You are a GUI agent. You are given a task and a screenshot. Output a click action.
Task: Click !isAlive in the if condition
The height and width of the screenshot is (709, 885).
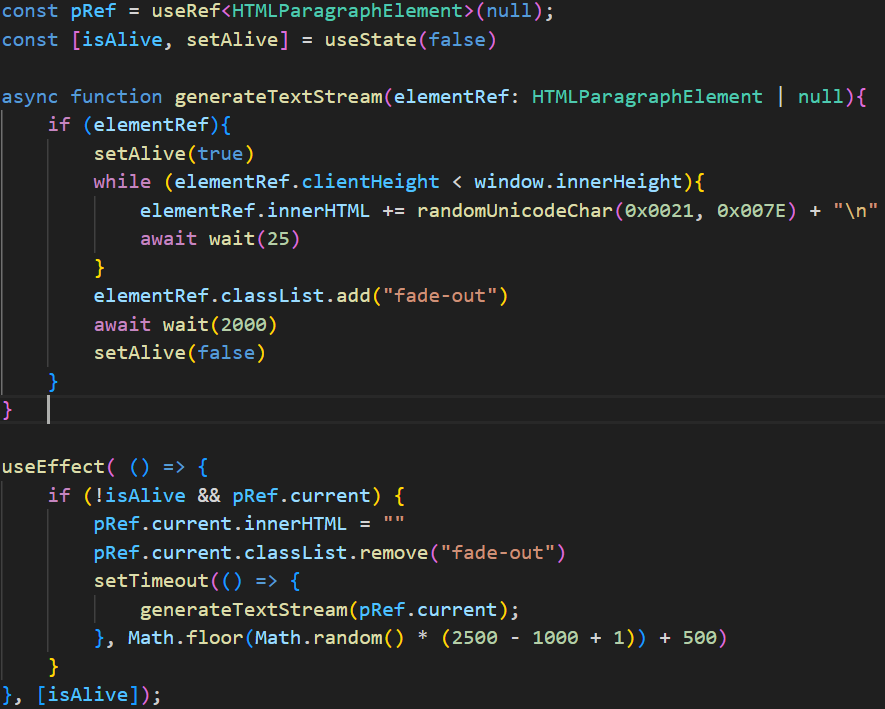[x=139, y=496]
